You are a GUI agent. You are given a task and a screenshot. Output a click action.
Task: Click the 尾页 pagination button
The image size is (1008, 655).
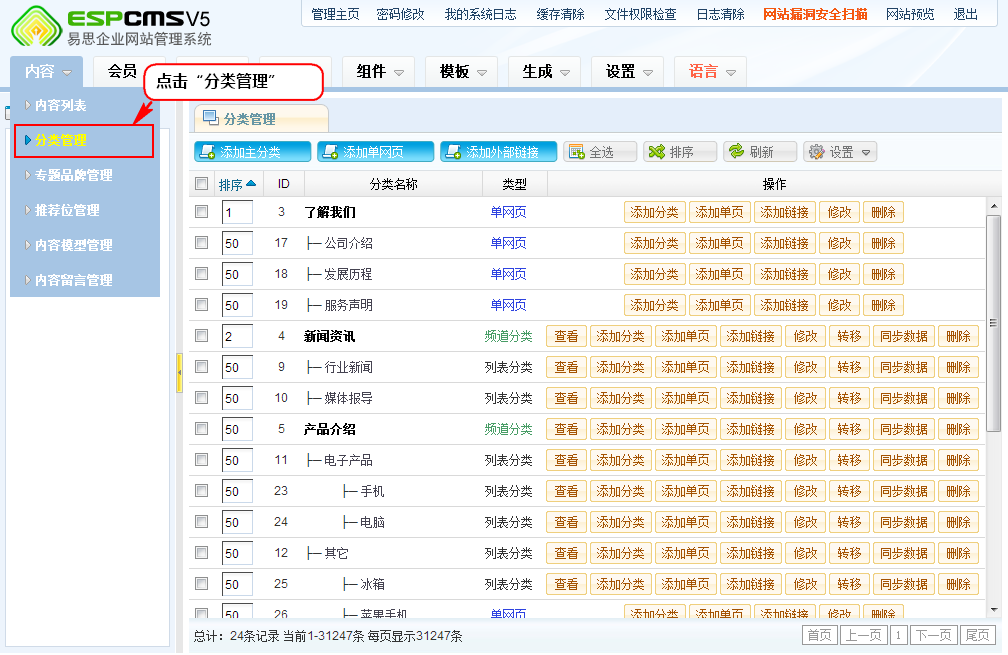tap(978, 636)
